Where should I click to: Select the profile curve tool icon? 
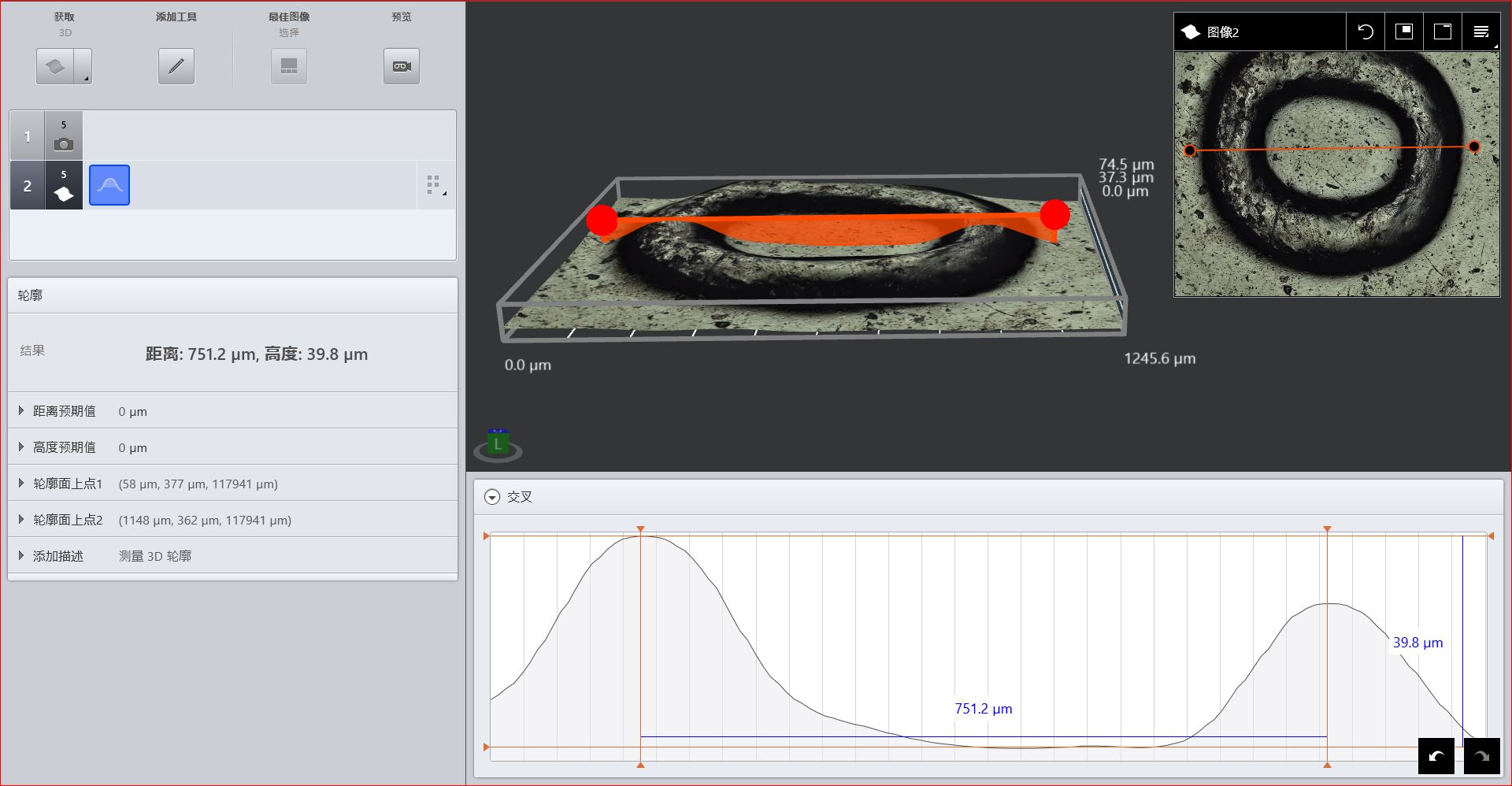(109, 185)
